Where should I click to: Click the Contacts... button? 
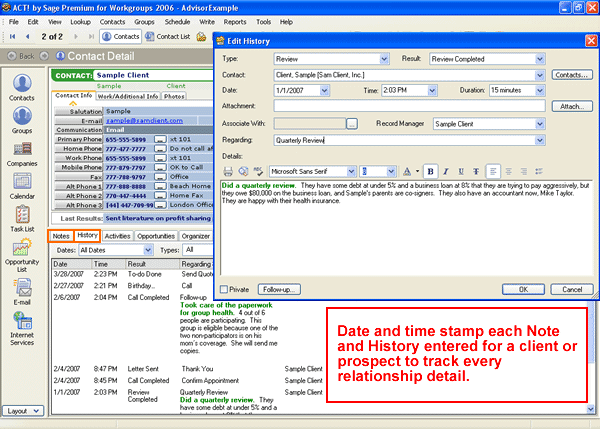[572, 75]
